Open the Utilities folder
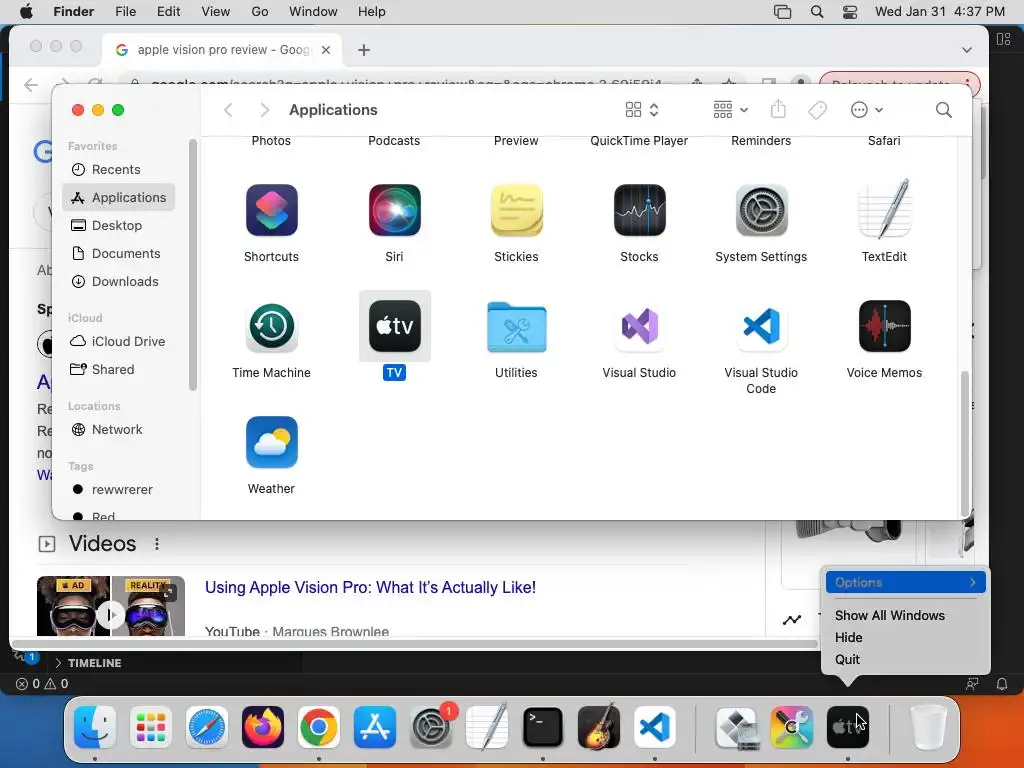Image resolution: width=1024 pixels, height=768 pixels. (517, 327)
